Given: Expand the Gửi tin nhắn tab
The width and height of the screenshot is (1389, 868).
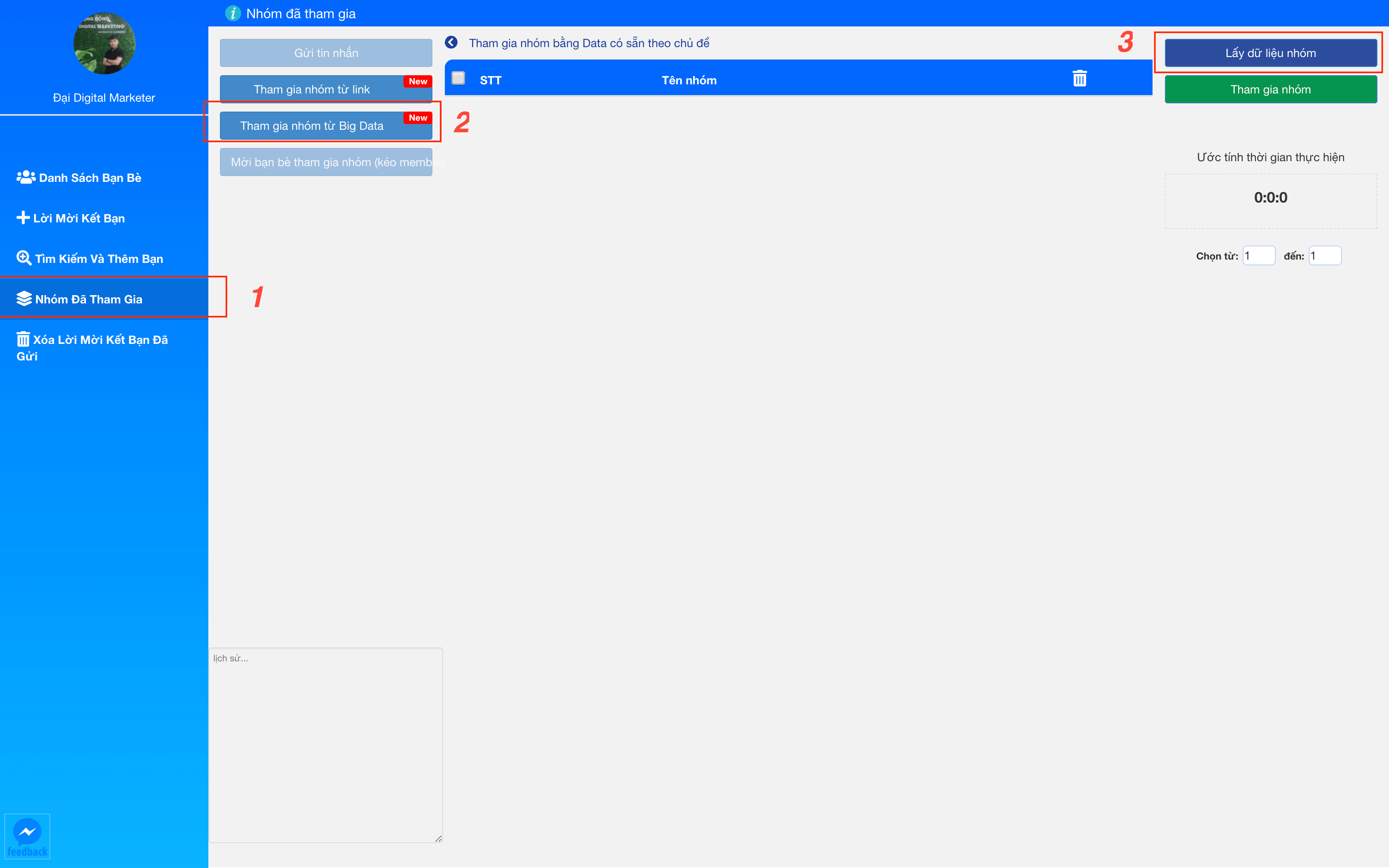Looking at the screenshot, I should tap(326, 52).
